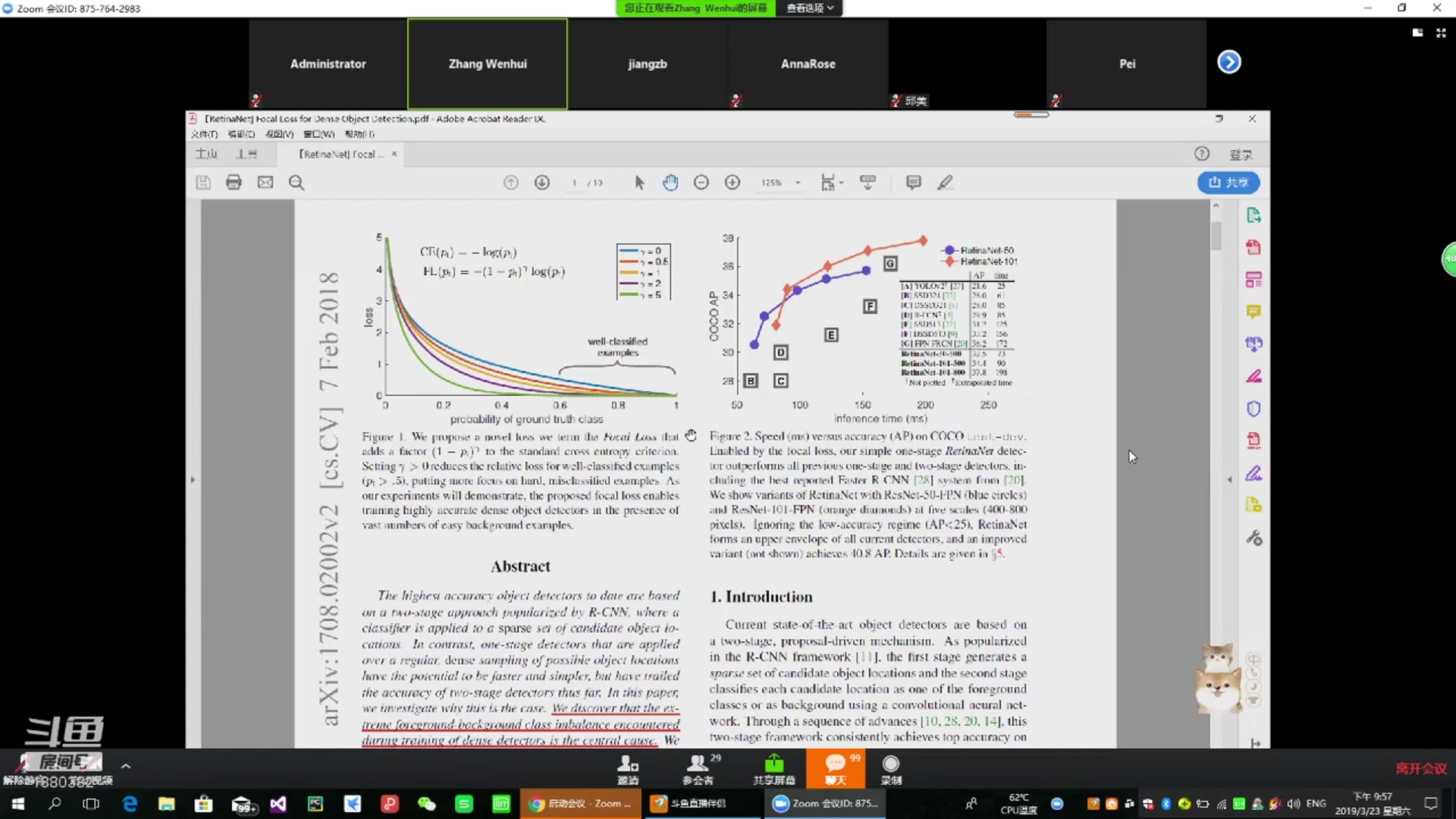Open the Invite dialog
The image size is (1456, 819).
[x=628, y=768]
